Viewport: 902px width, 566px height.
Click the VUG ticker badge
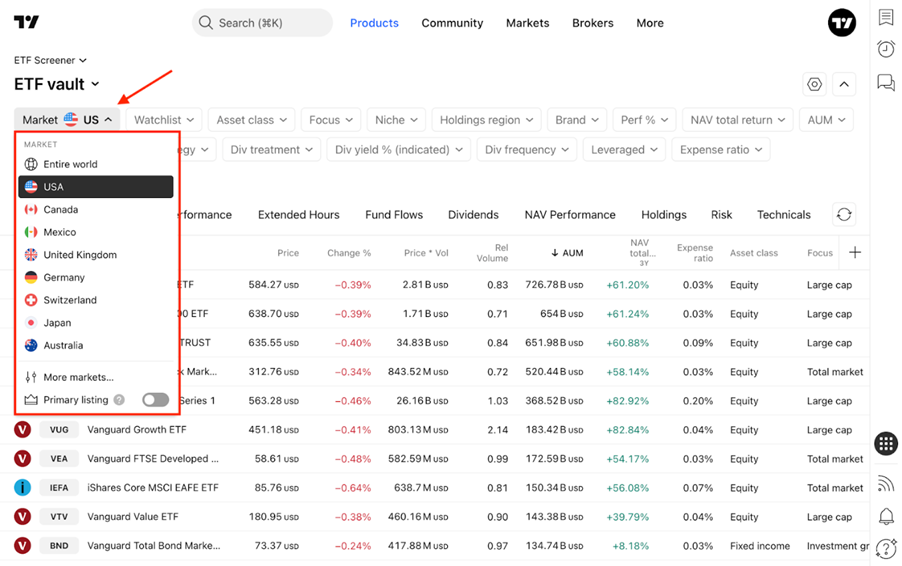59,430
